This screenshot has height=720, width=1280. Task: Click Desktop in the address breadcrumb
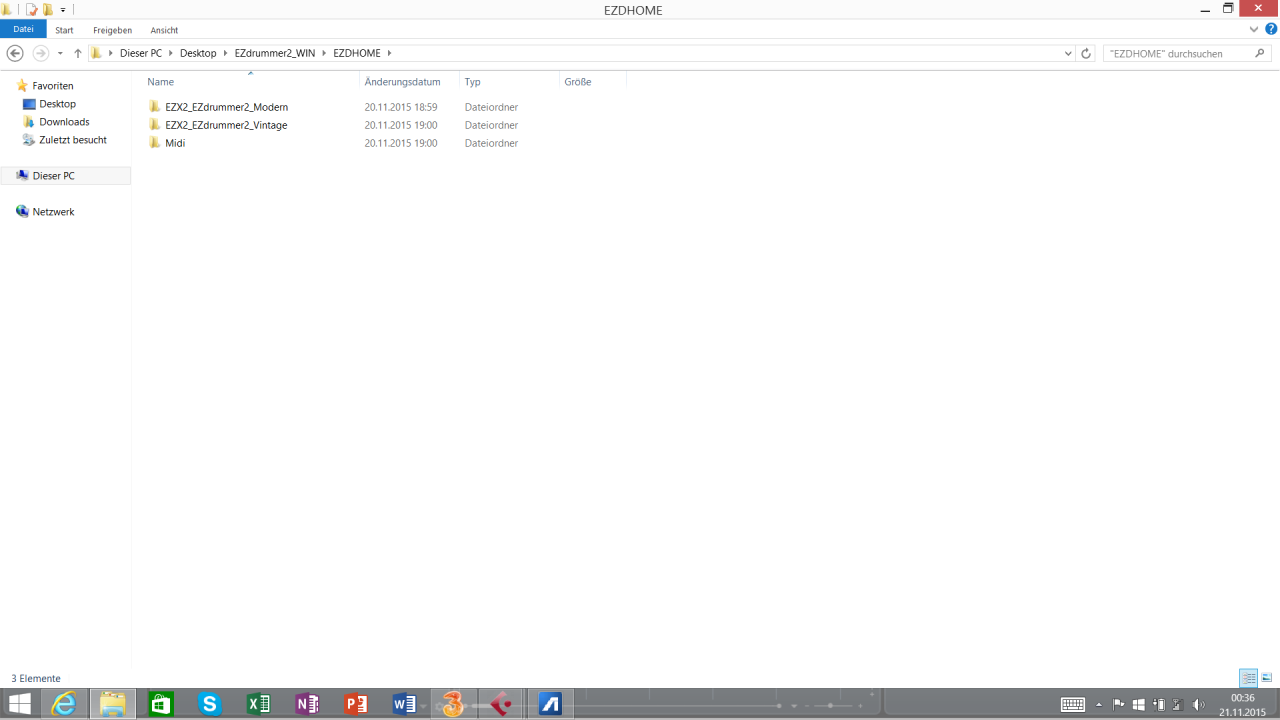point(198,53)
